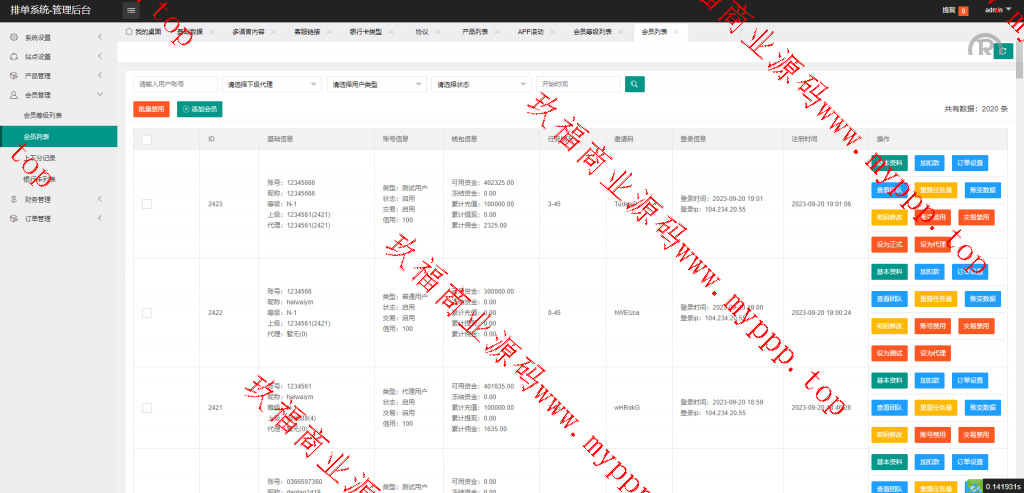The width and height of the screenshot is (1024, 493).
Task: Check the row checkbox for member 2422
Action: pyautogui.click(x=147, y=313)
